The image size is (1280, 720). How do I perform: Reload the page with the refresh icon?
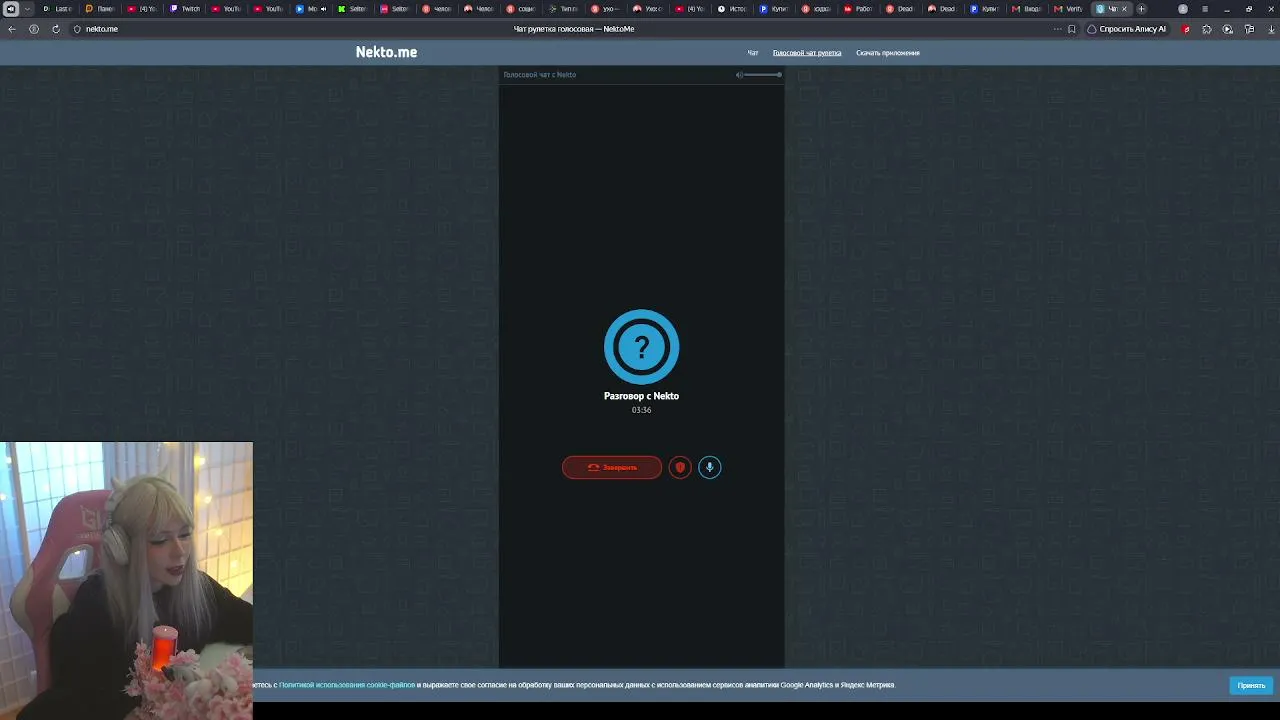click(x=56, y=29)
